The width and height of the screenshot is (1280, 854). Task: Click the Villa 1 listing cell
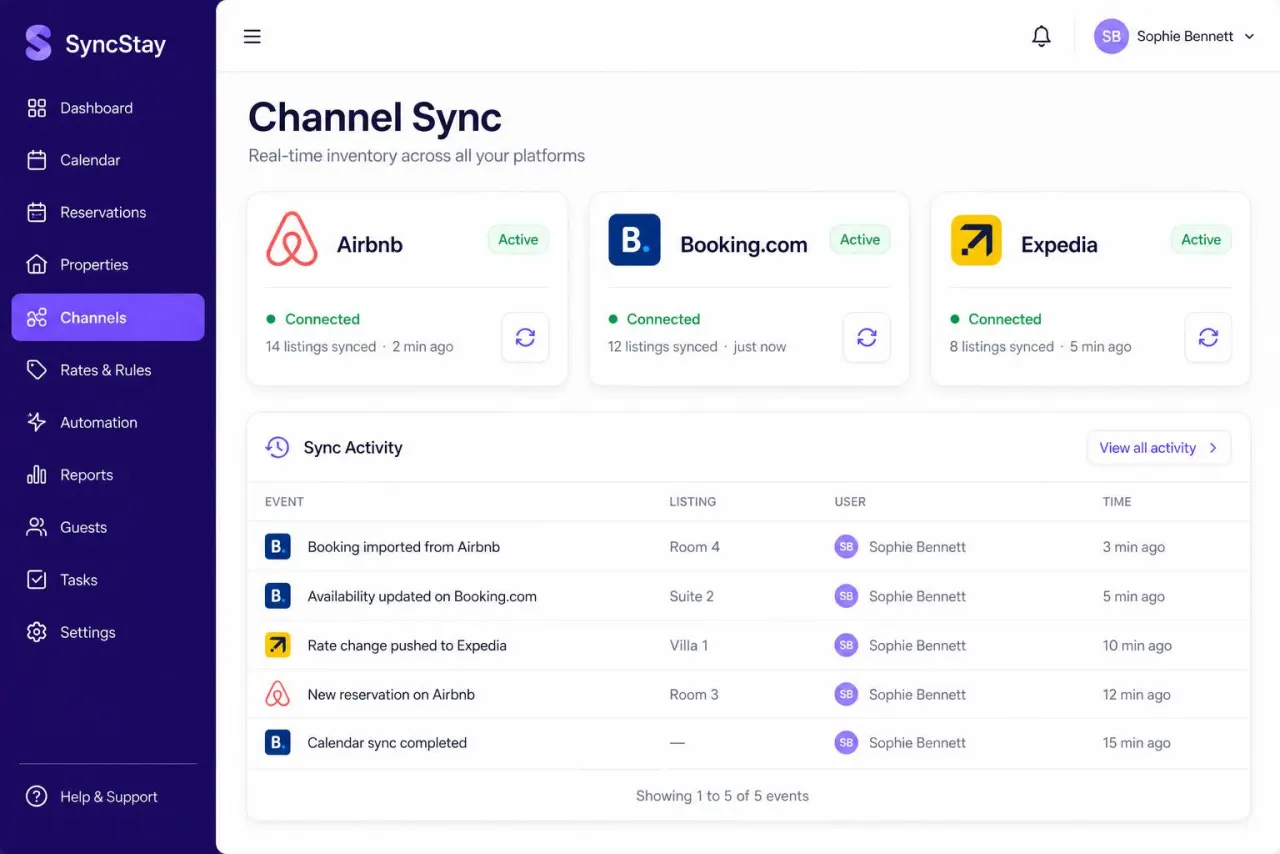point(689,645)
